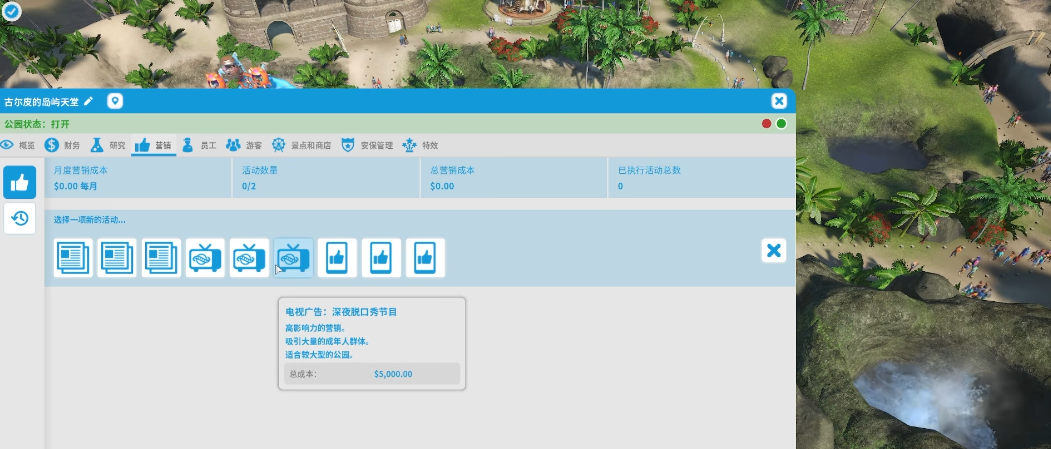Pick the rightmost mobile thumbs-up campaign icon
The height and width of the screenshot is (449, 1051).
425,258
